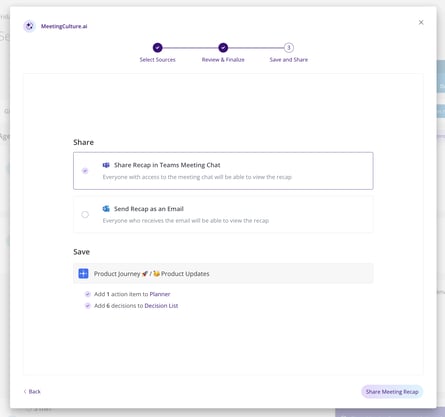The image size is (445, 417).
Task: Open the Planner link
Action: [x=160, y=294]
